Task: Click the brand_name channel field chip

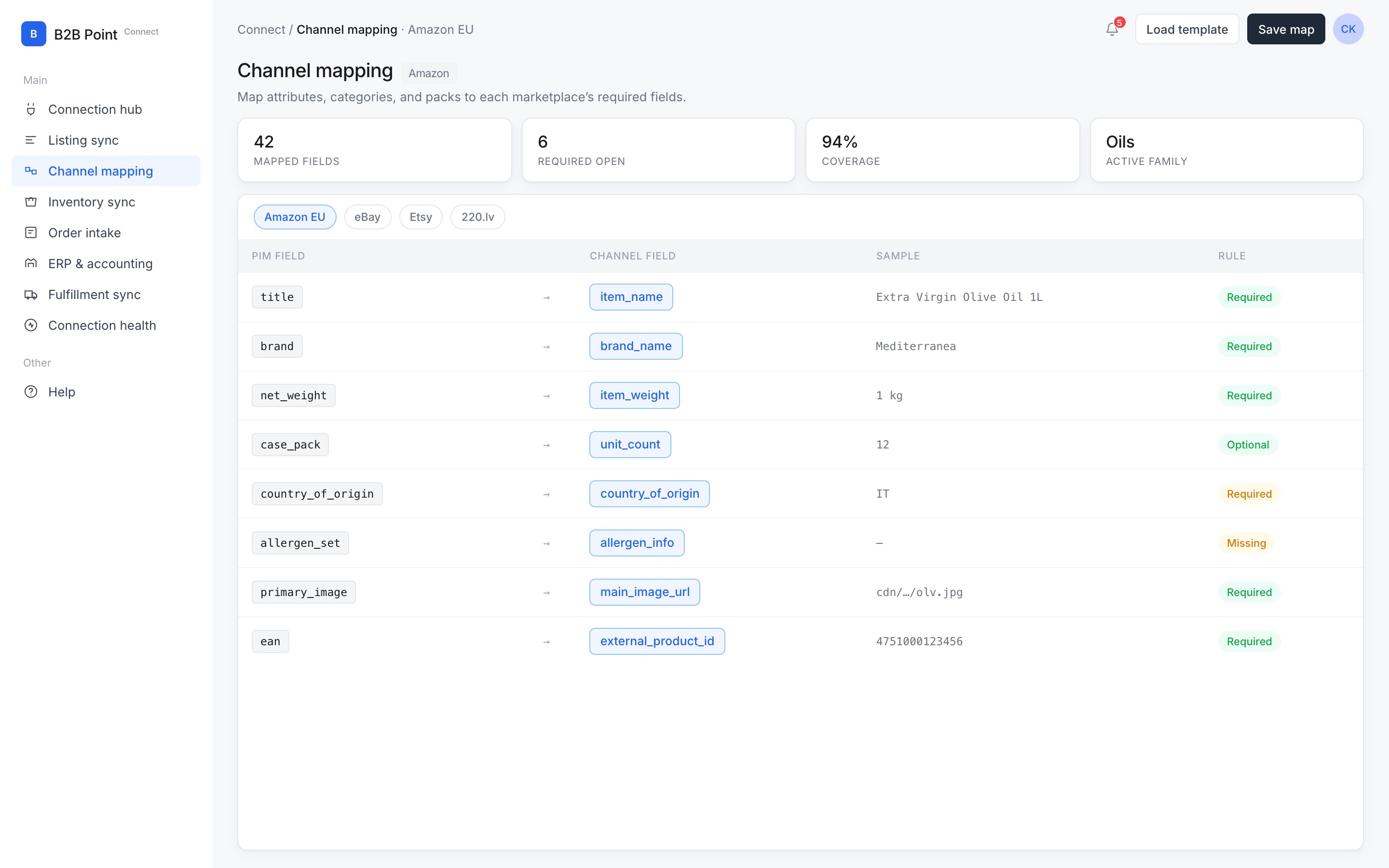Action: tap(635, 346)
